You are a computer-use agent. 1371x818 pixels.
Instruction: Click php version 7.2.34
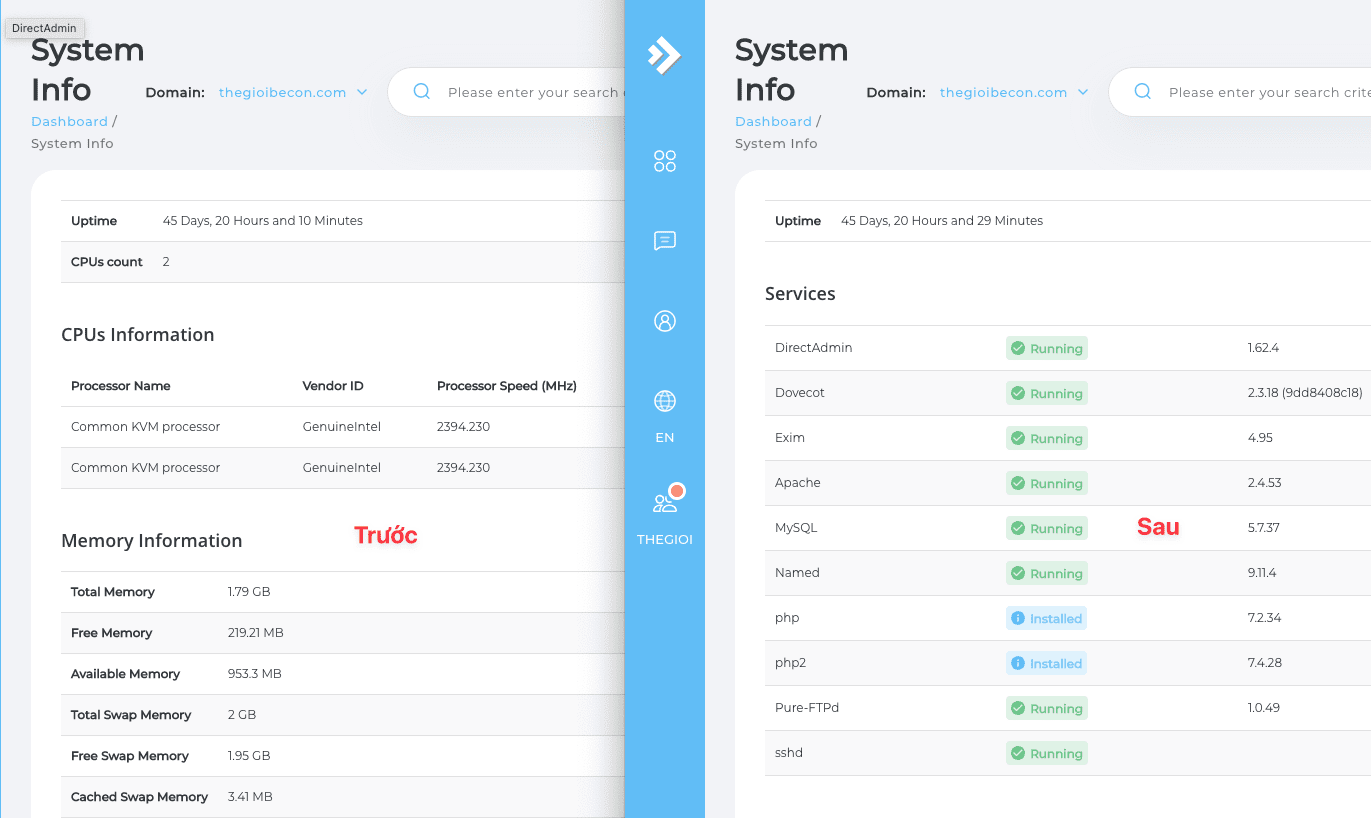tap(1264, 618)
